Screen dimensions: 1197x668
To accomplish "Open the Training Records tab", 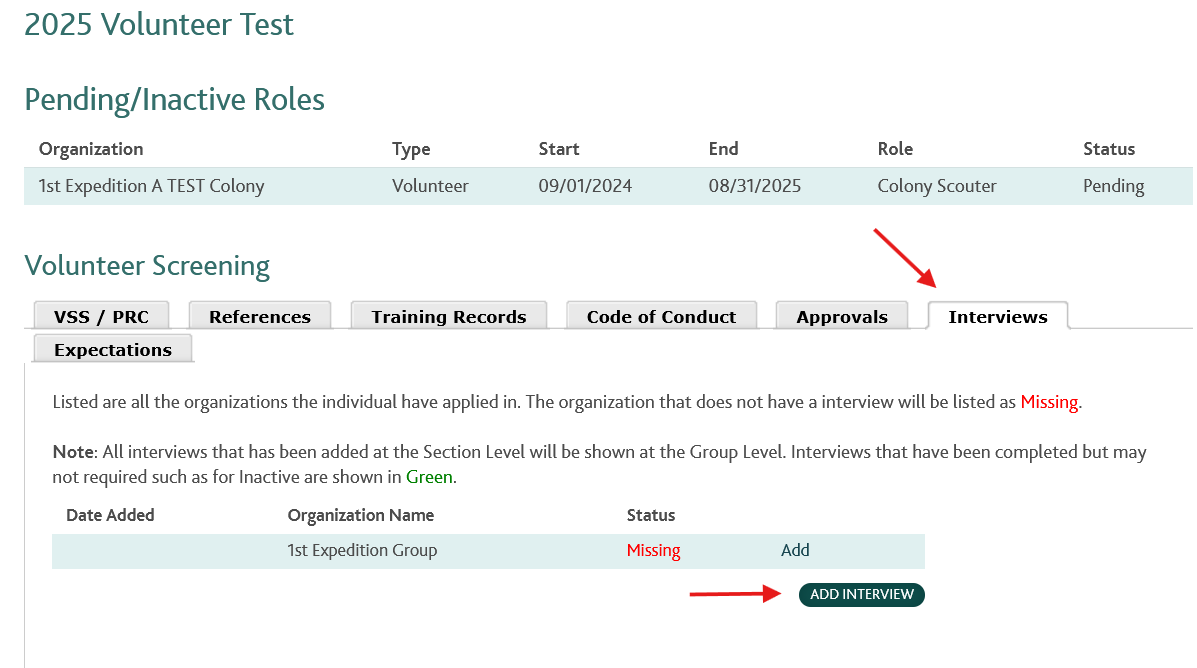I will [449, 316].
